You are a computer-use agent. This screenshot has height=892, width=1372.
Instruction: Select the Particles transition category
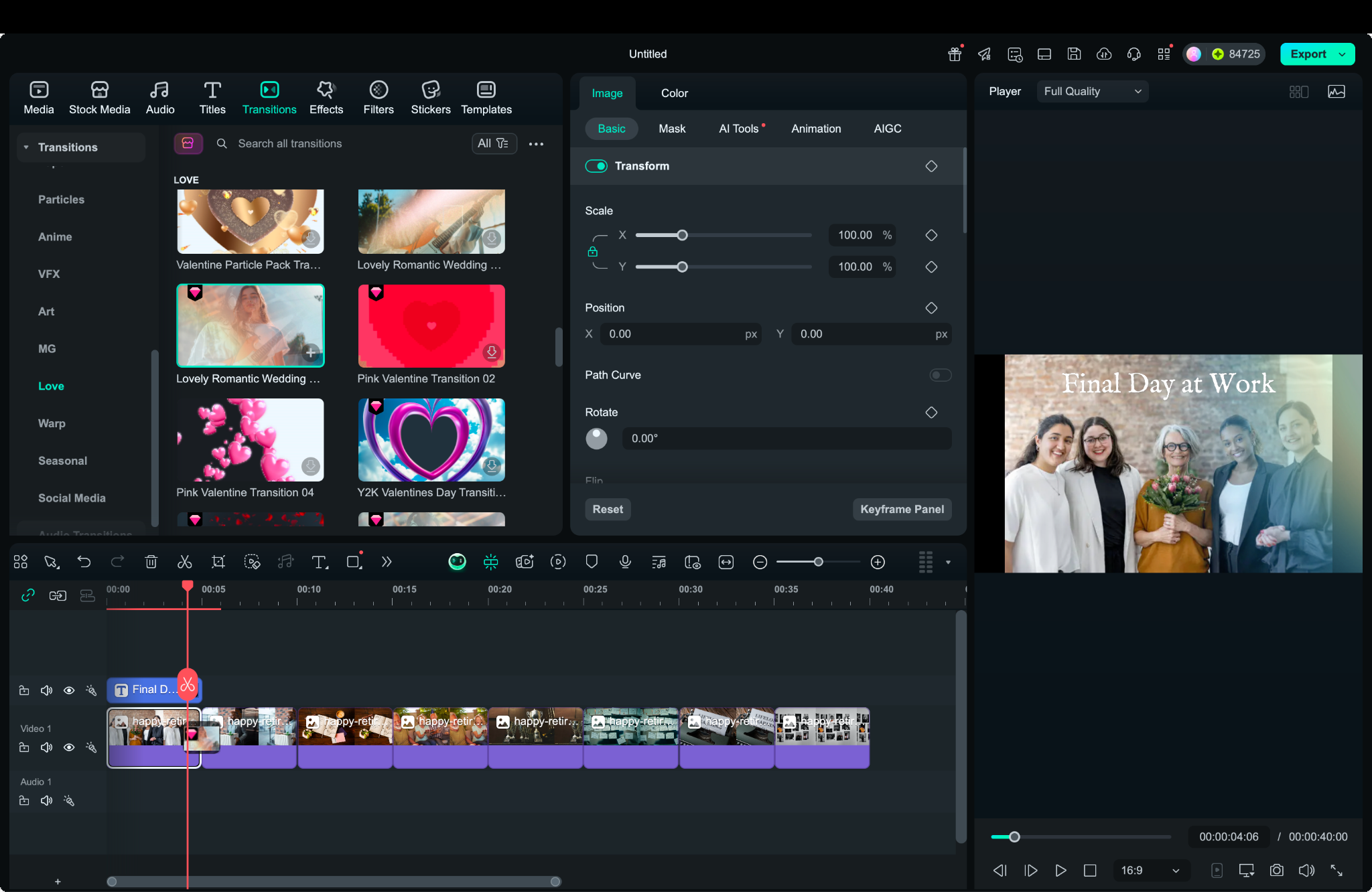[61, 200]
